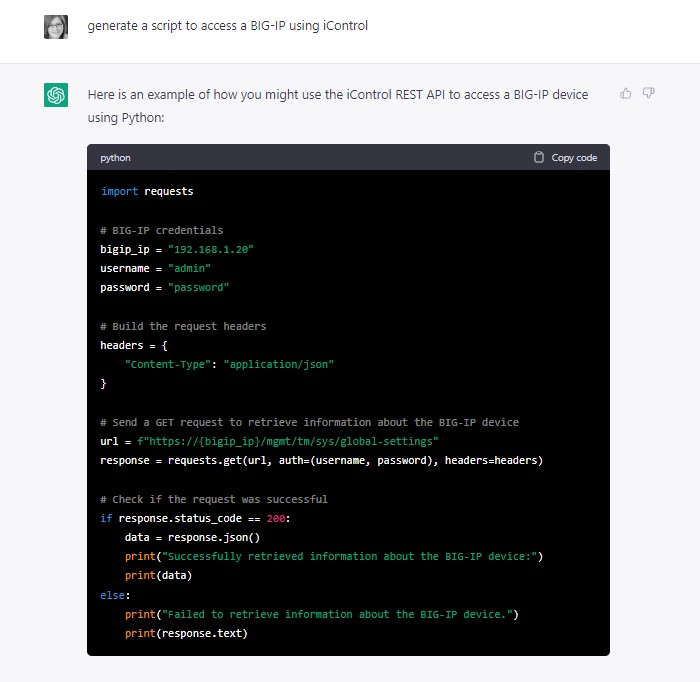Click the 'headers = {' line
Image resolution: width=700 pixels, height=682 pixels.
point(134,345)
